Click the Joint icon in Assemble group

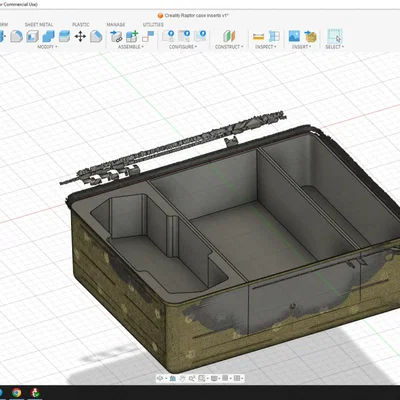tap(148, 36)
